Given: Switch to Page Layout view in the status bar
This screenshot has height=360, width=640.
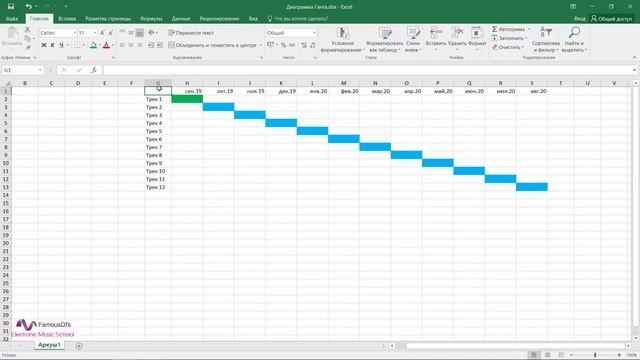Looking at the screenshot, I should click(548, 355).
